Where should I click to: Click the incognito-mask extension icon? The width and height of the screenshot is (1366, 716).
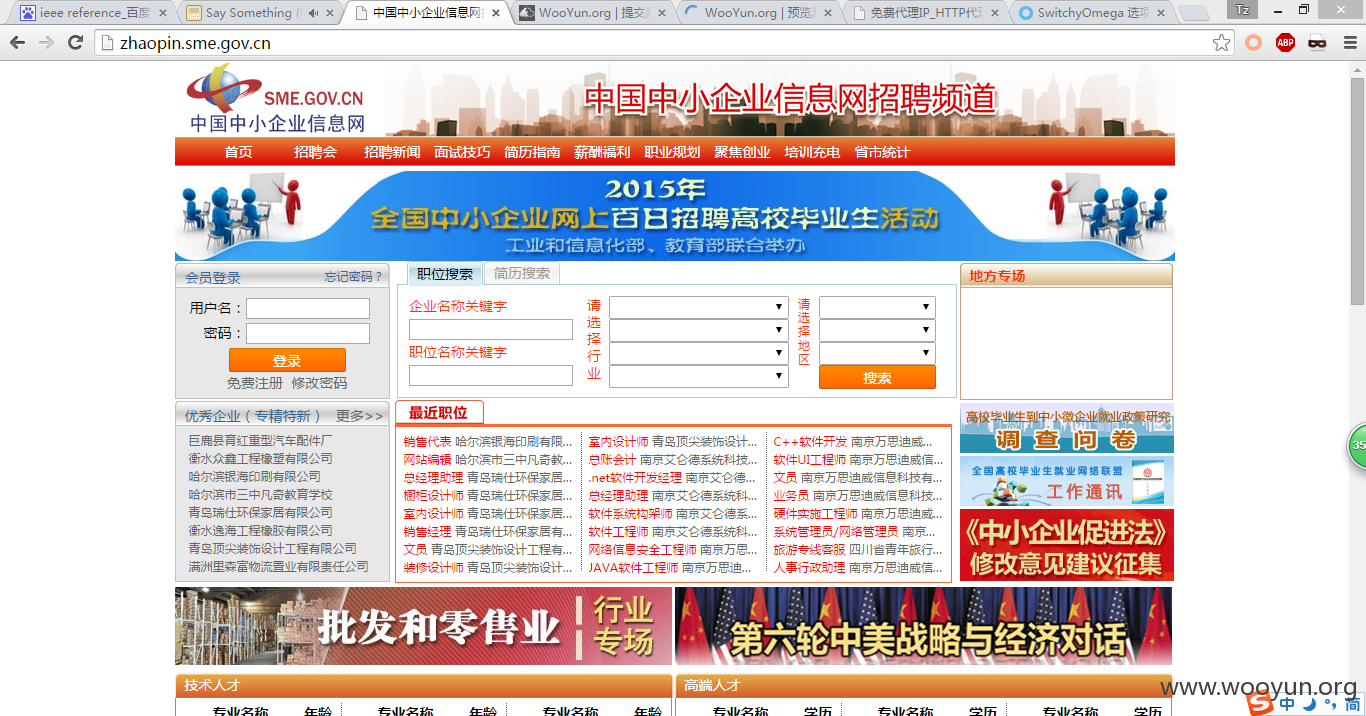click(1317, 43)
